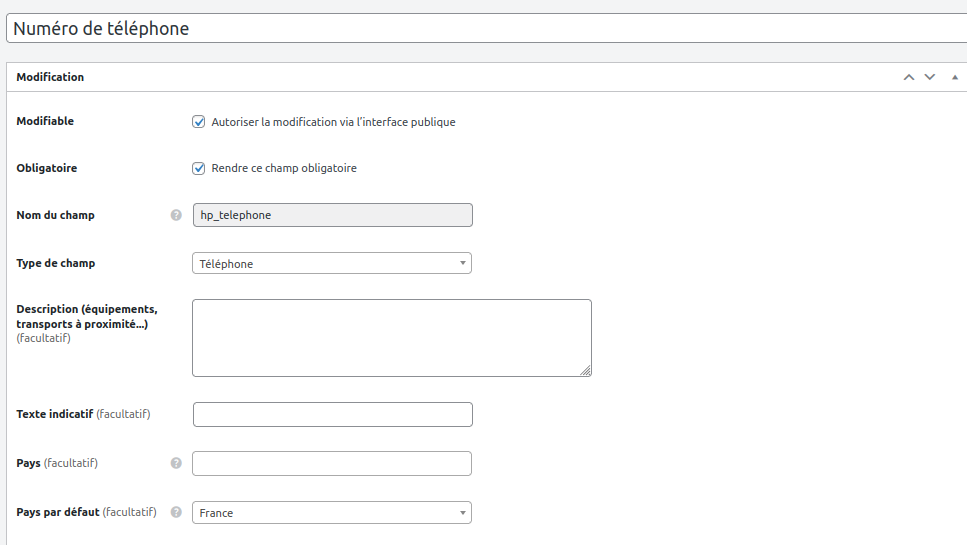Click the Description textarea resize handle

click(585, 370)
